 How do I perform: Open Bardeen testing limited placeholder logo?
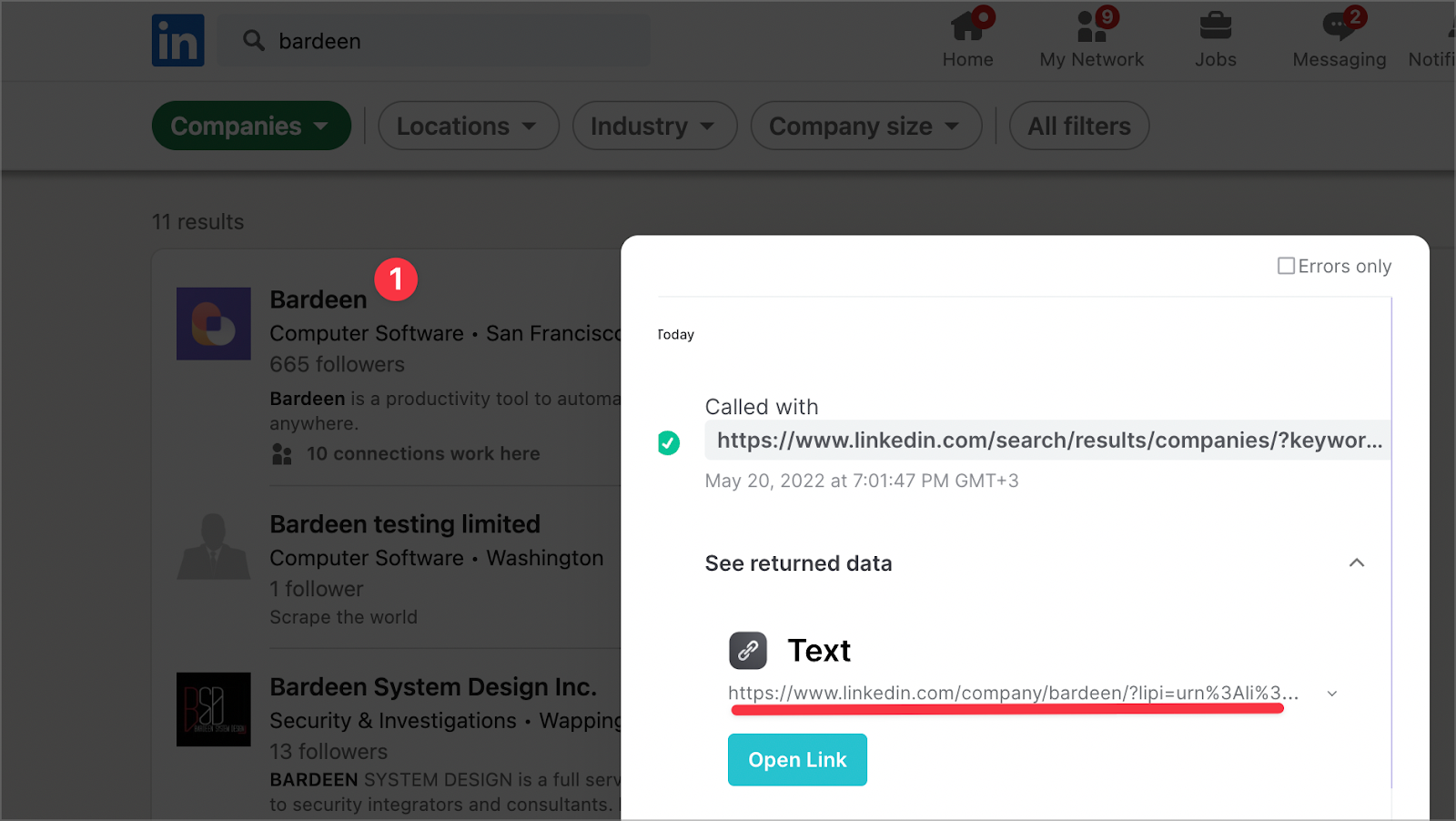[214, 546]
